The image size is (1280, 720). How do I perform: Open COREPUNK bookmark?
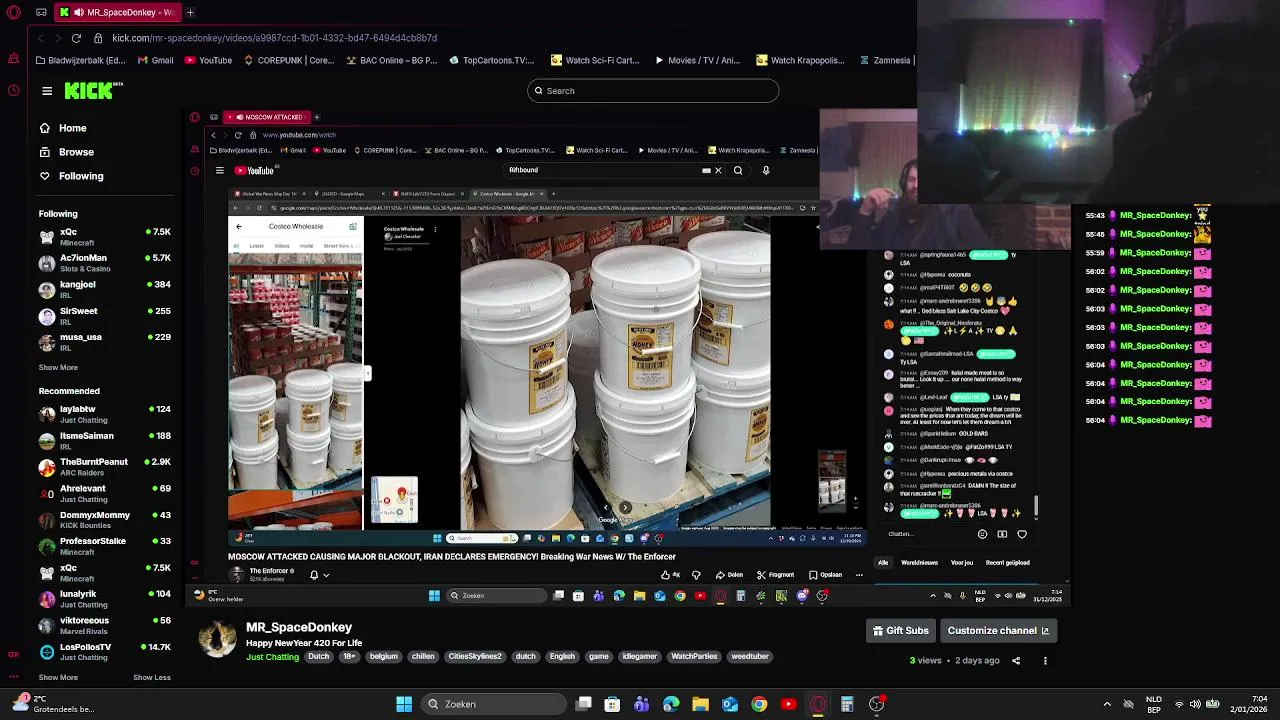[x=289, y=60]
